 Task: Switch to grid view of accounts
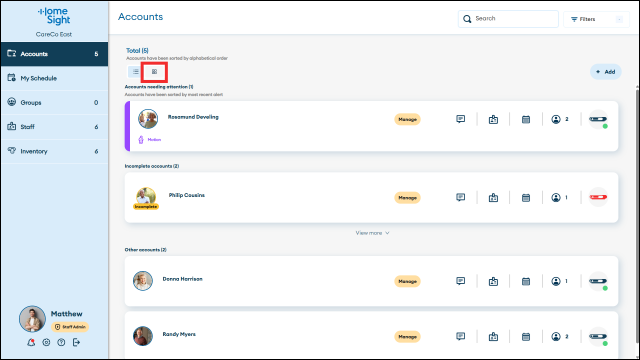coord(154,72)
